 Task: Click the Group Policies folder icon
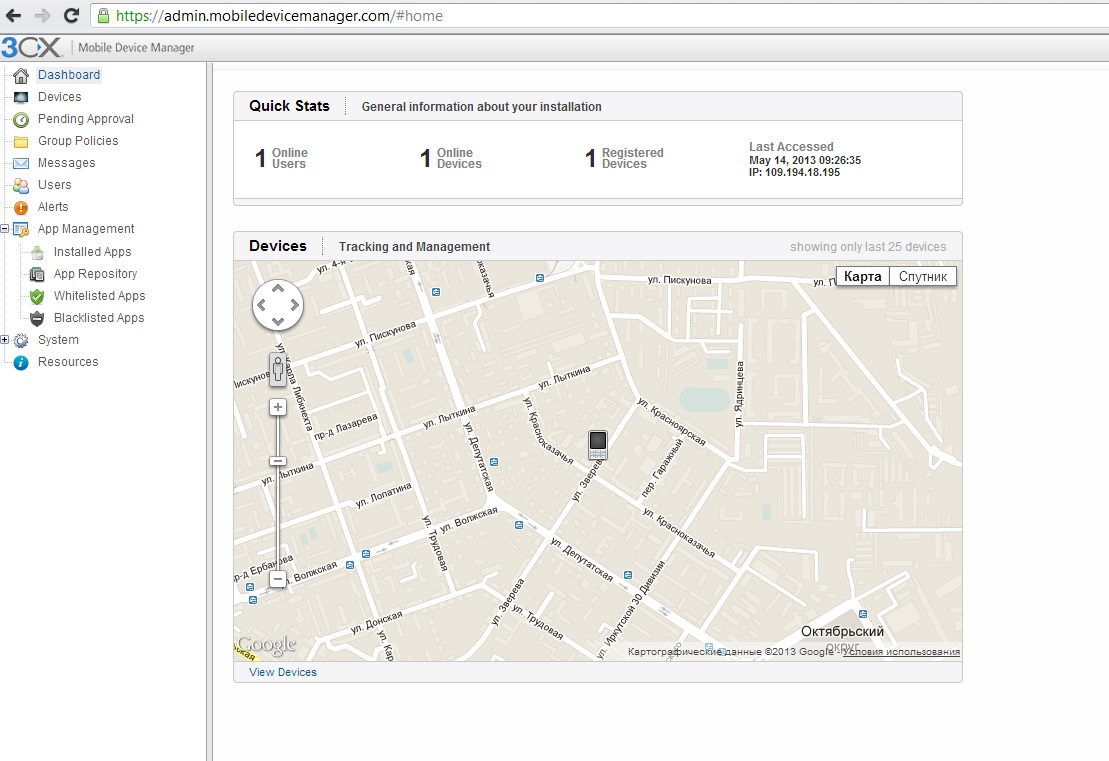coord(20,141)
